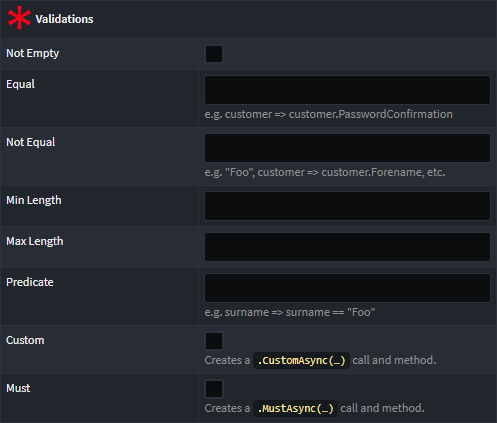Click the .CustomAsync(...) code snippet
Screen dimensions: 497x423
301,360
